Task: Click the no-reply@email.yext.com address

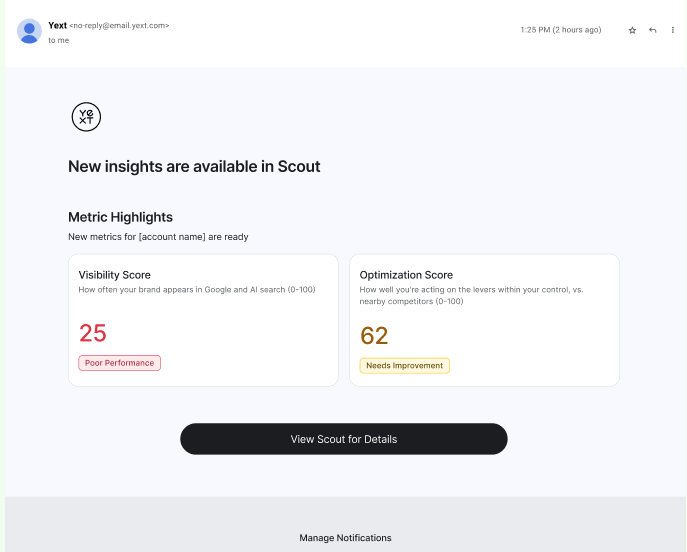Action: (x=120, y=26)
